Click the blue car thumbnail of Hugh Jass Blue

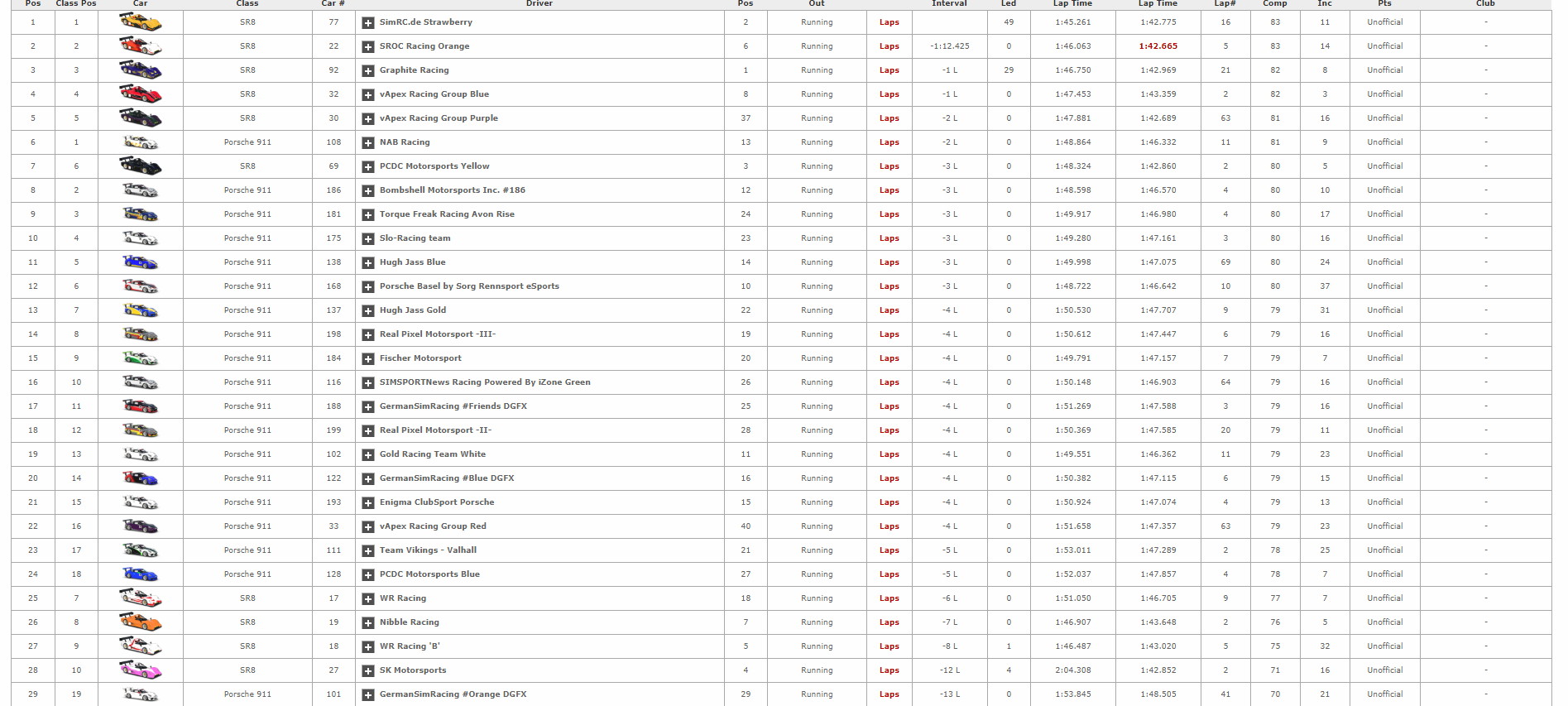pos(140,262)
